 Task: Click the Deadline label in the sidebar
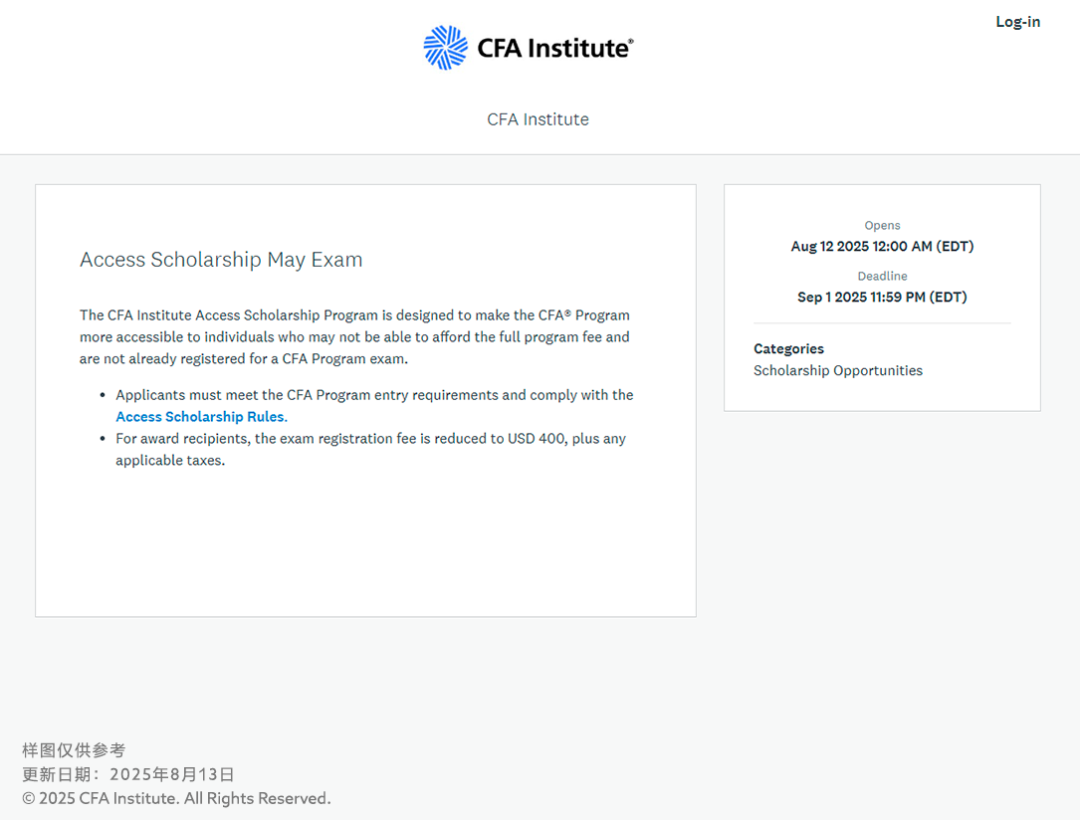coord(882,276)
